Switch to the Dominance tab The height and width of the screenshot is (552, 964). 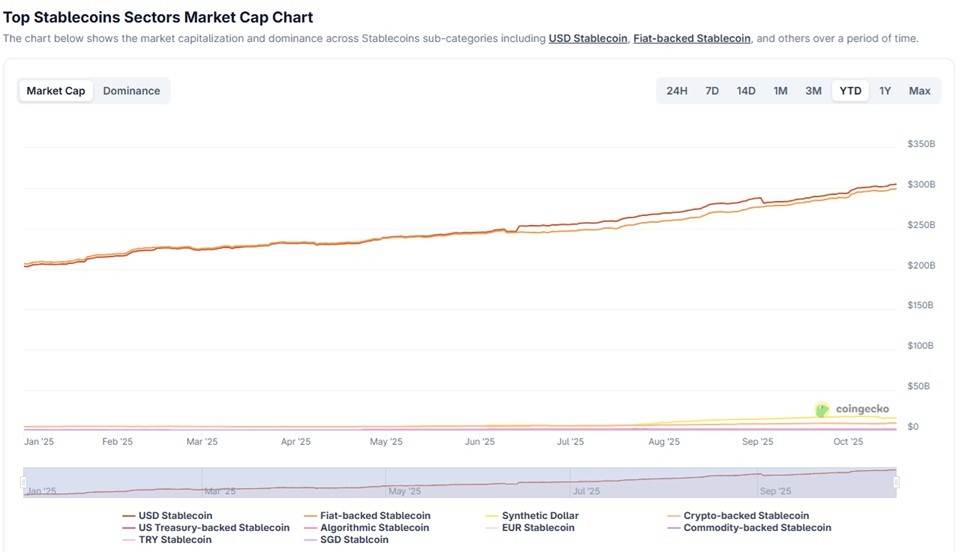point(131,91)
